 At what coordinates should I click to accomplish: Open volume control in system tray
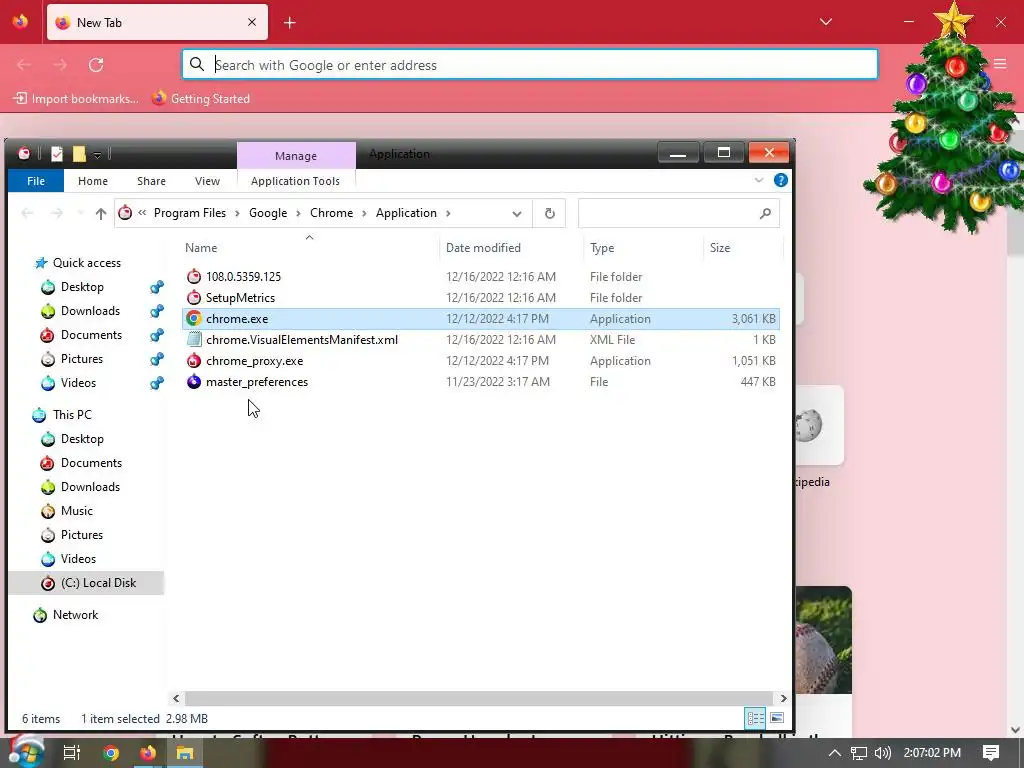(x=882, y=753)
